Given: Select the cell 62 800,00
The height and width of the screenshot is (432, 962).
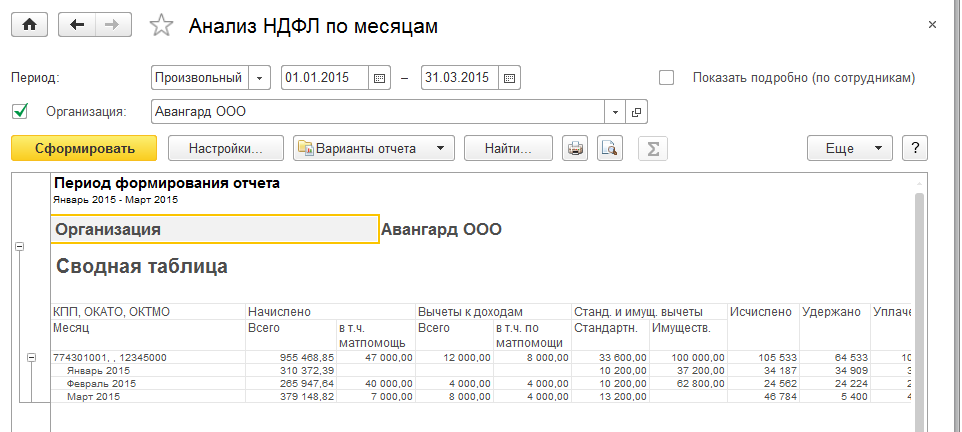Looking at the screenshot, I should tap(688, 384).
